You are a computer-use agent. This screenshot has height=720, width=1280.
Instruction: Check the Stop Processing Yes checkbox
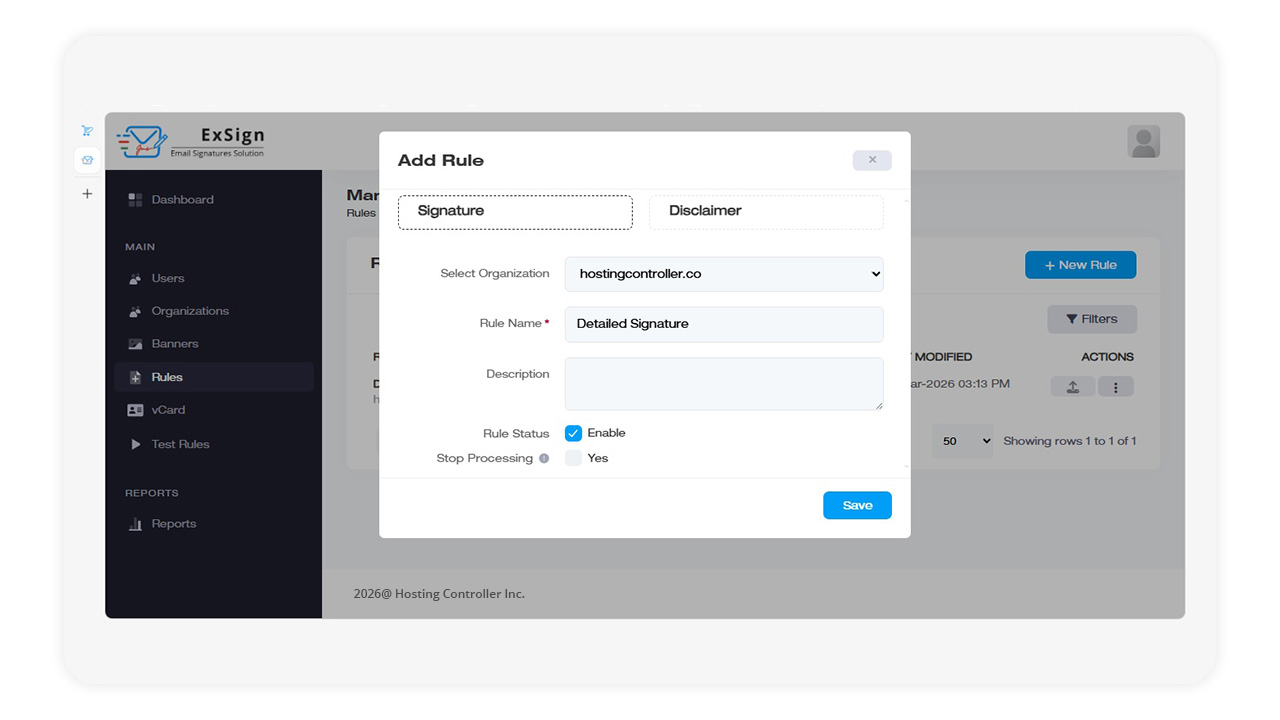pyautogui.click(x=573, y=458)
